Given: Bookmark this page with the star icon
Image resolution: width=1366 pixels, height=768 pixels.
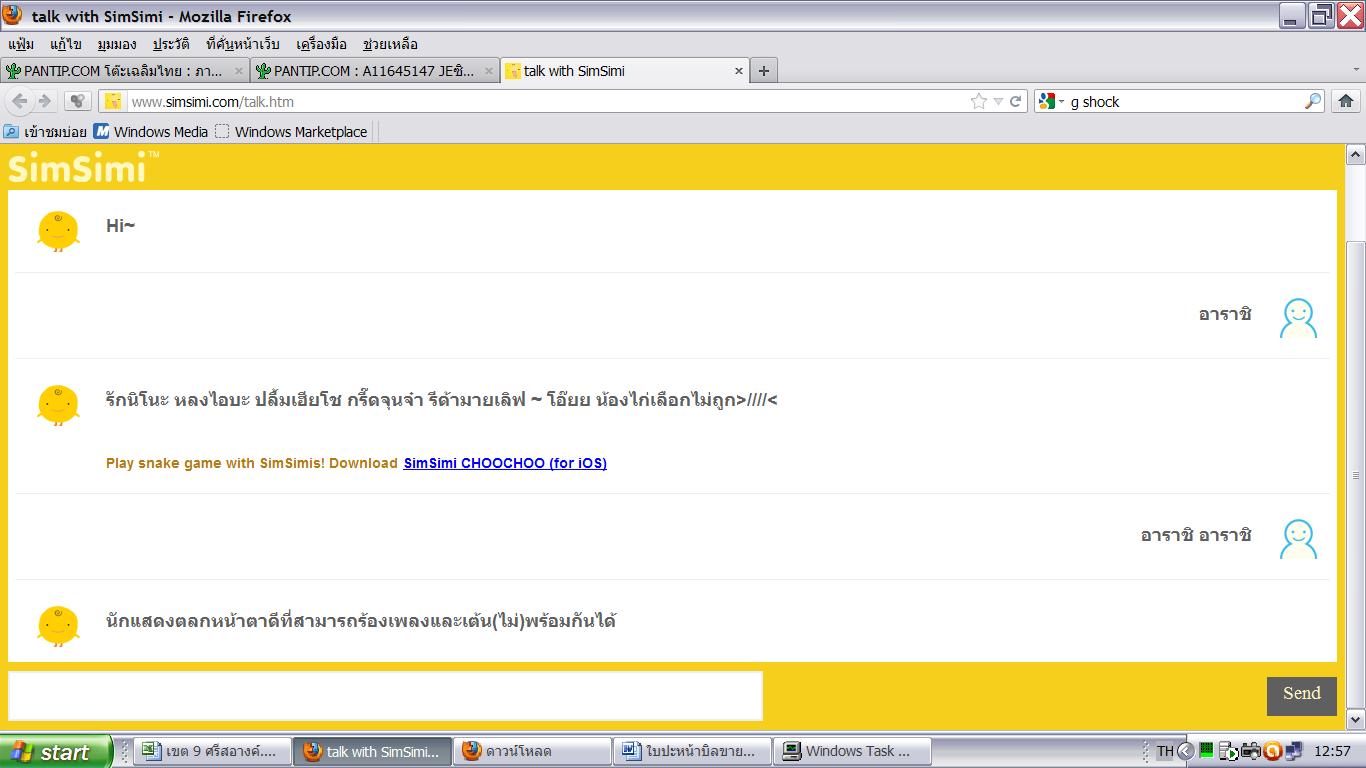Looking at the screenshot, I should (978, 101).
